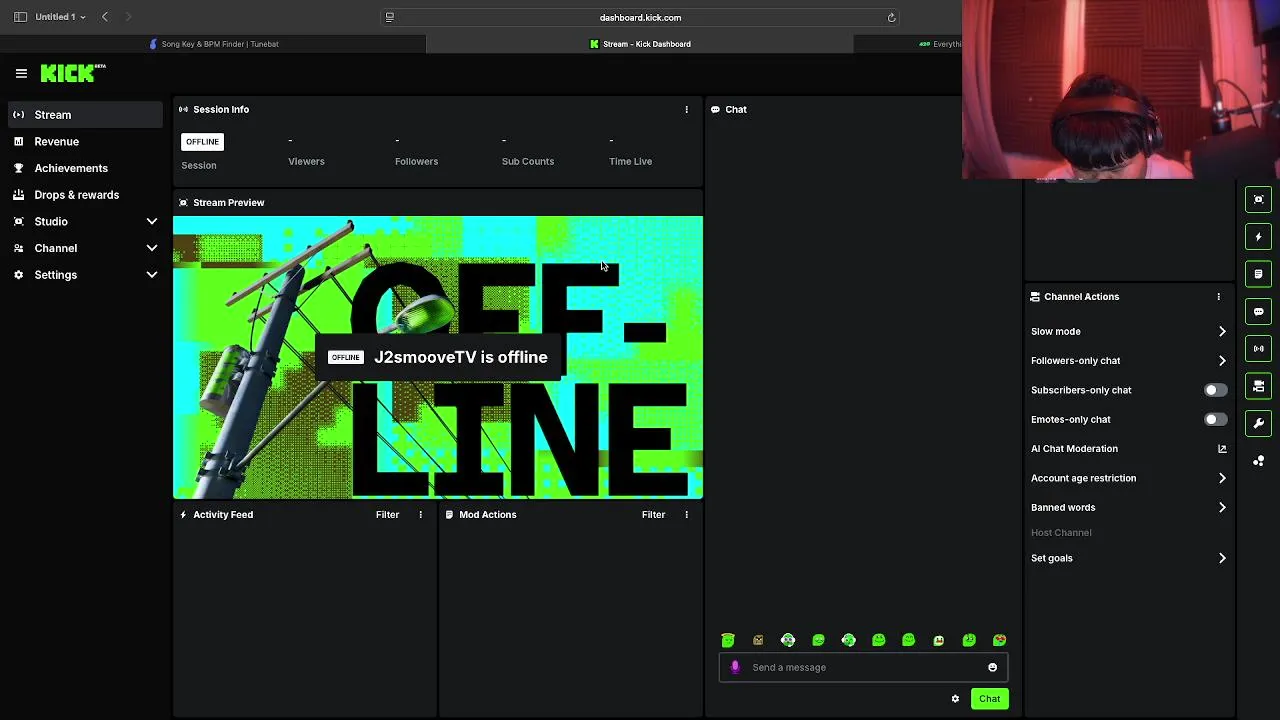This screenshot has height=720, width=1280.
Task: Open the Channel Actions three-dot menu
Action: pyautogui.click(x=1218, y=296)
